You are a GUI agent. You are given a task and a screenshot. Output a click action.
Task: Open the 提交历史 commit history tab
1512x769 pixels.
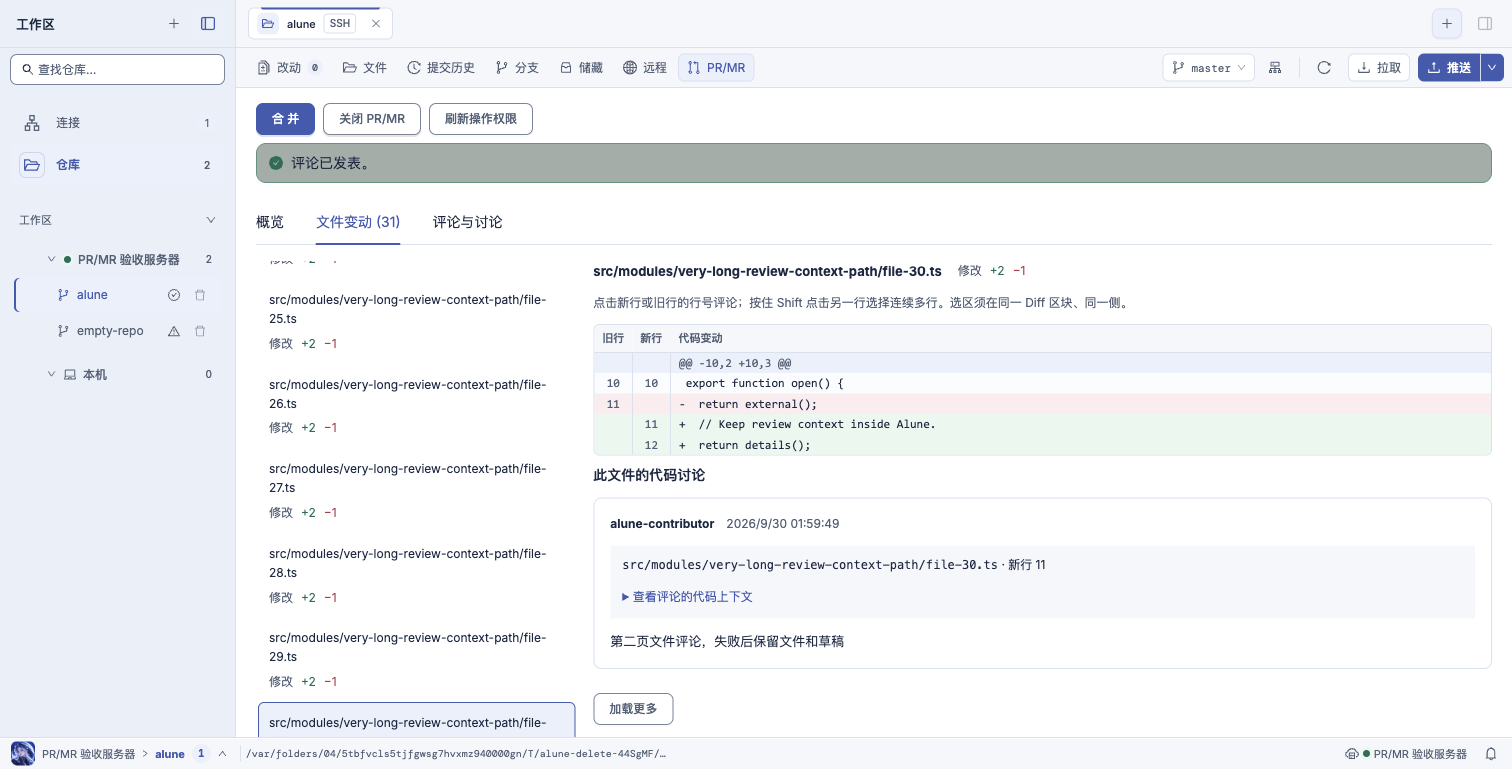click(x=441, y=68)
